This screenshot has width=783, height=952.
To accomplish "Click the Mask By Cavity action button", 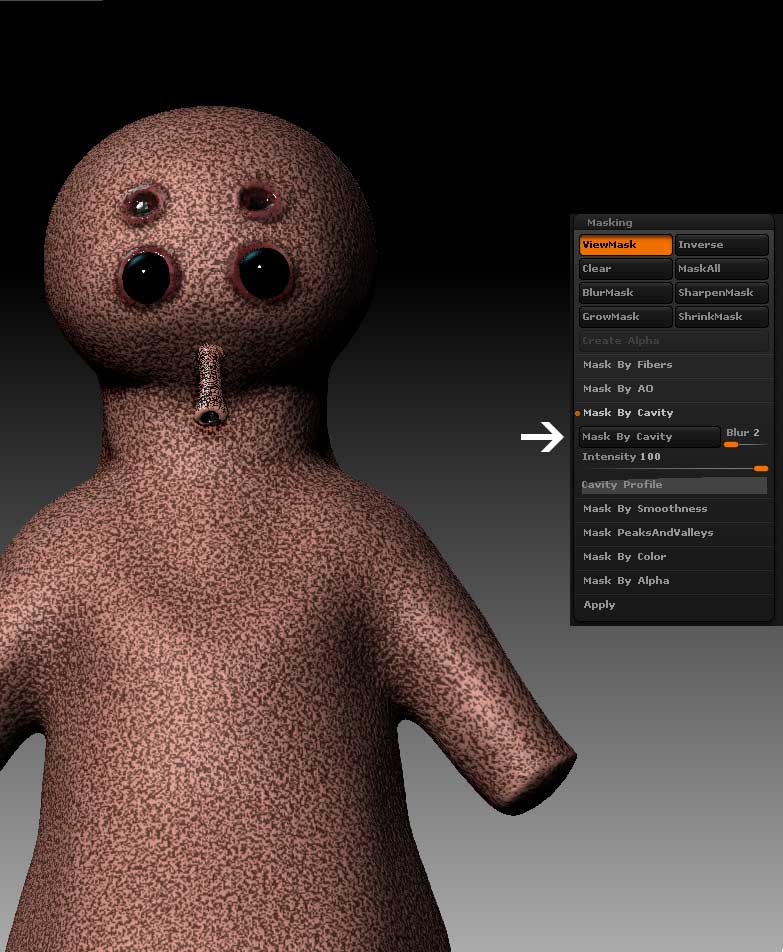I will 649,437.
